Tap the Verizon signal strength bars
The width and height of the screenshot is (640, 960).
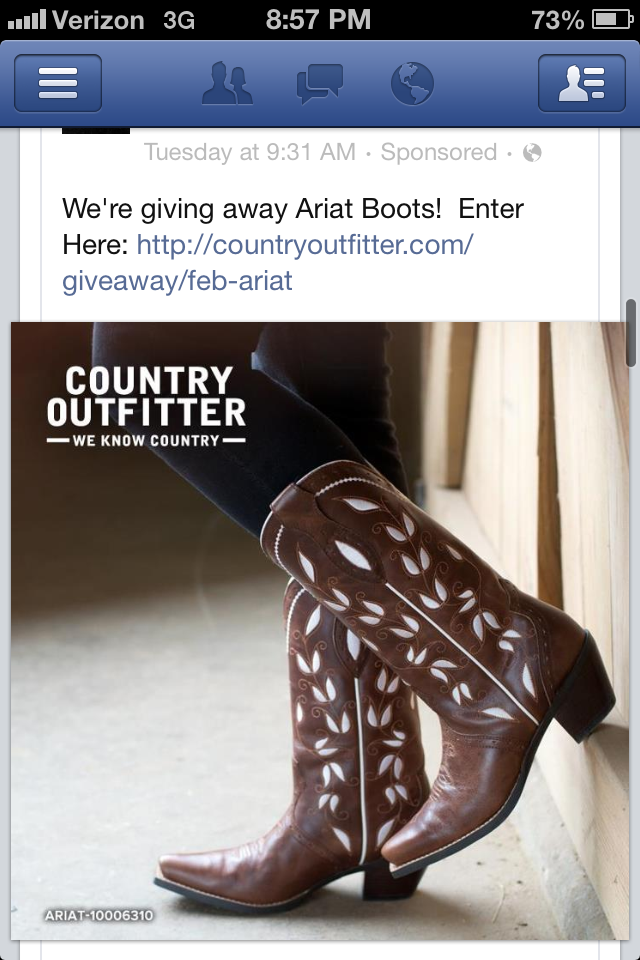(26, 20)
